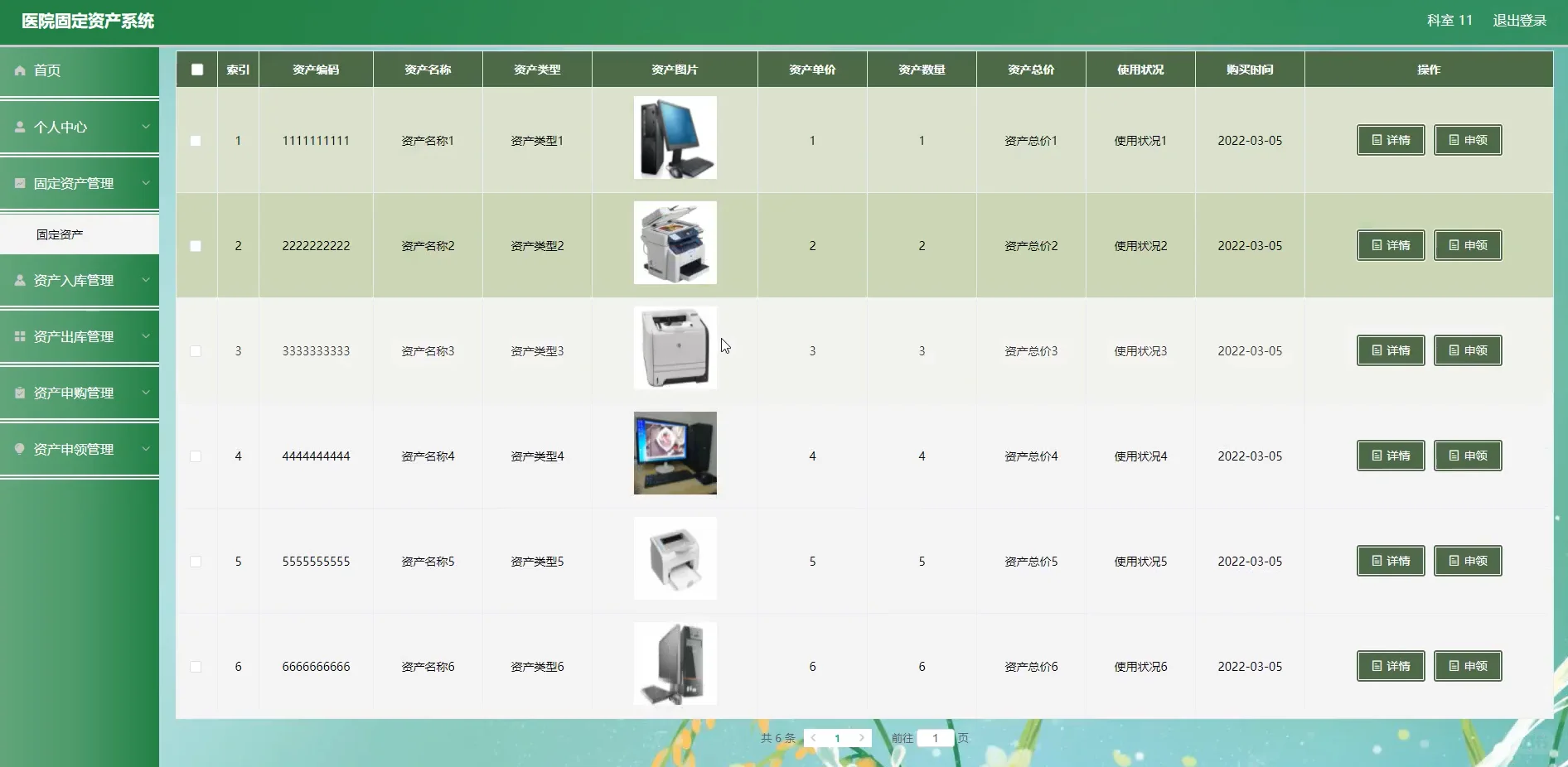The width and height of the screenshot is (1568, 767).
Task: Click the 科室 11 user label
Action: [x=1449, y=21]
